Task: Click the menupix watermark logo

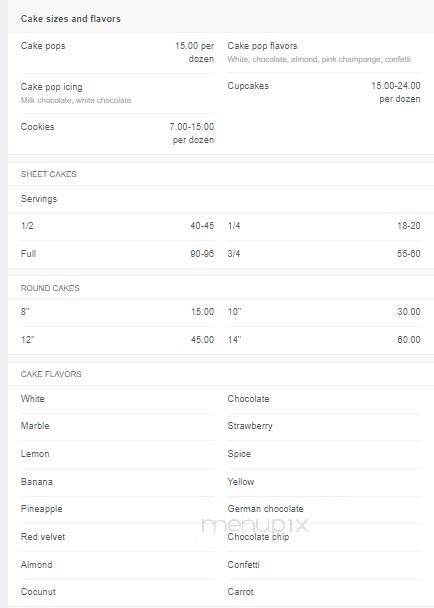Action: tap(255, 525)
